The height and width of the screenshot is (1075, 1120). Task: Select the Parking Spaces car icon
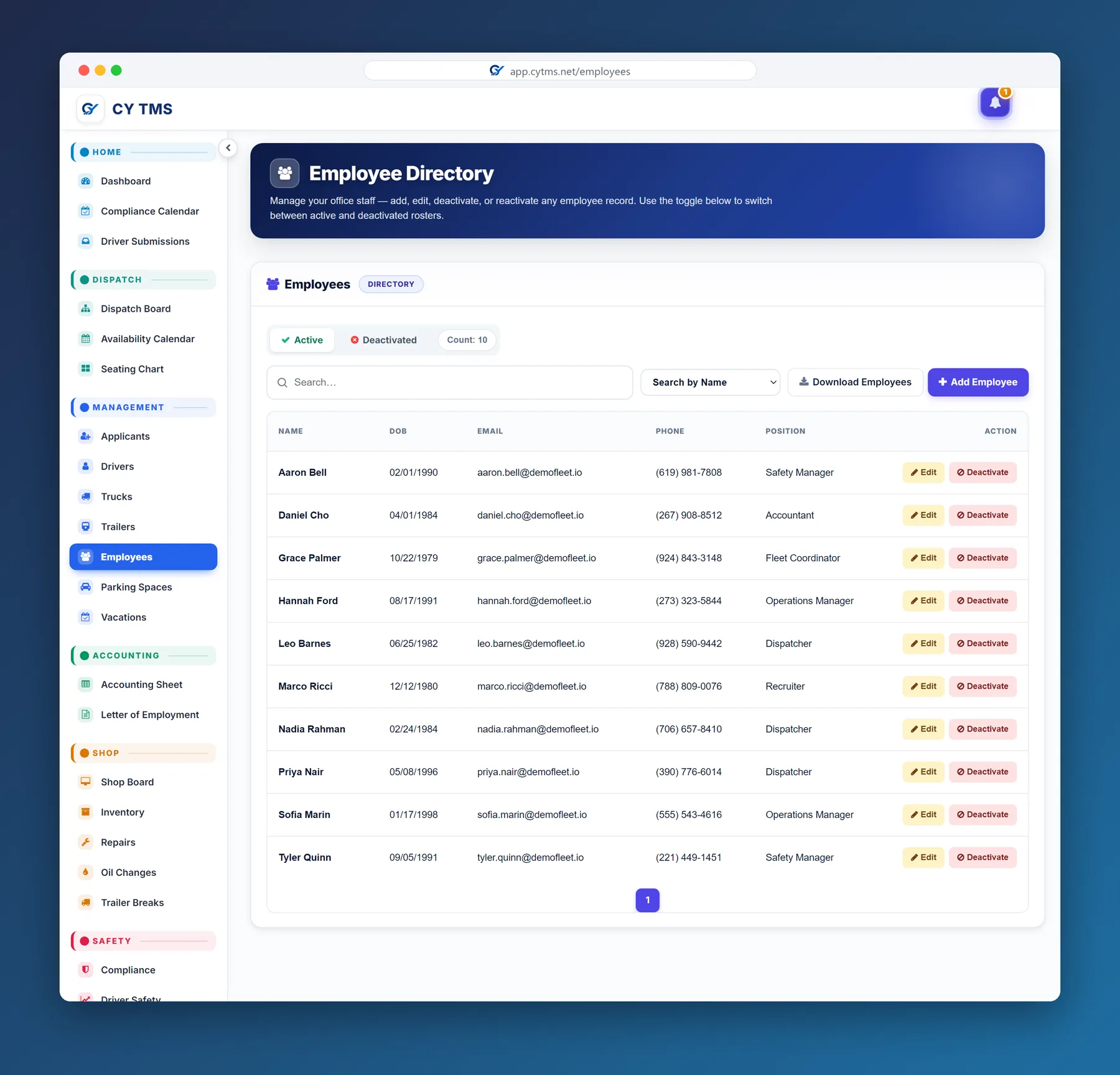pyautogui.click(x=86, y=587)
